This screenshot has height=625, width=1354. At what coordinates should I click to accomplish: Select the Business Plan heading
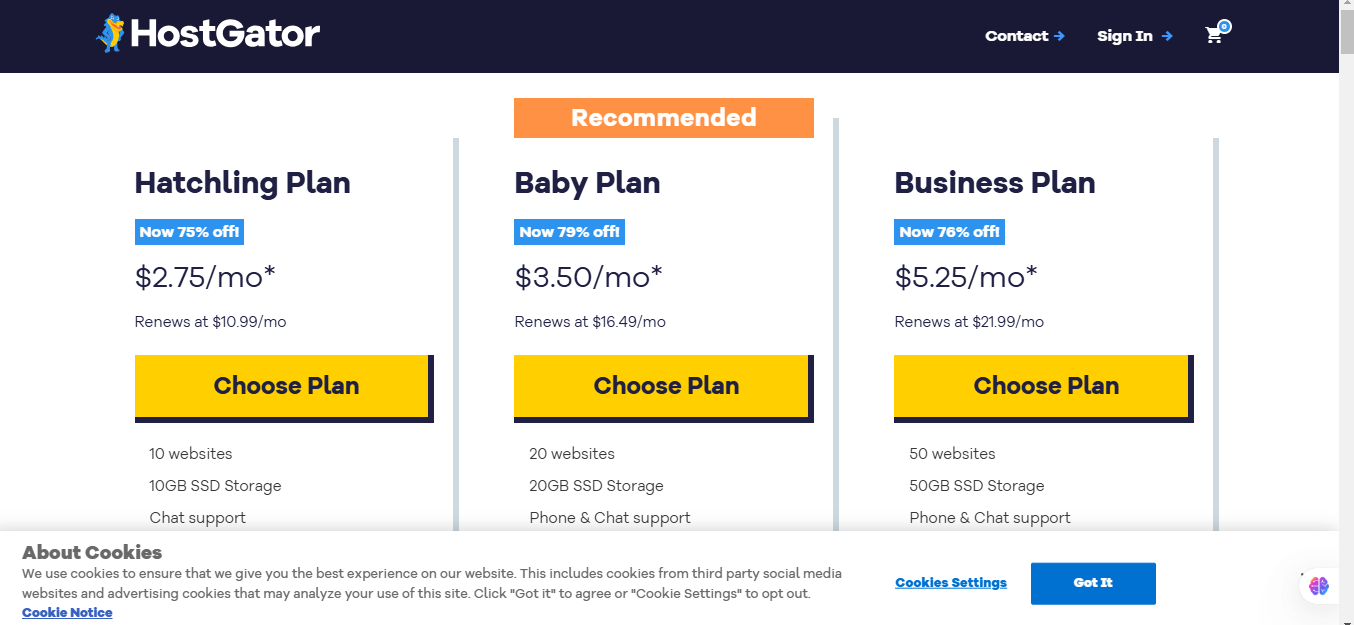pyautogui.click(x=995, y=183)
